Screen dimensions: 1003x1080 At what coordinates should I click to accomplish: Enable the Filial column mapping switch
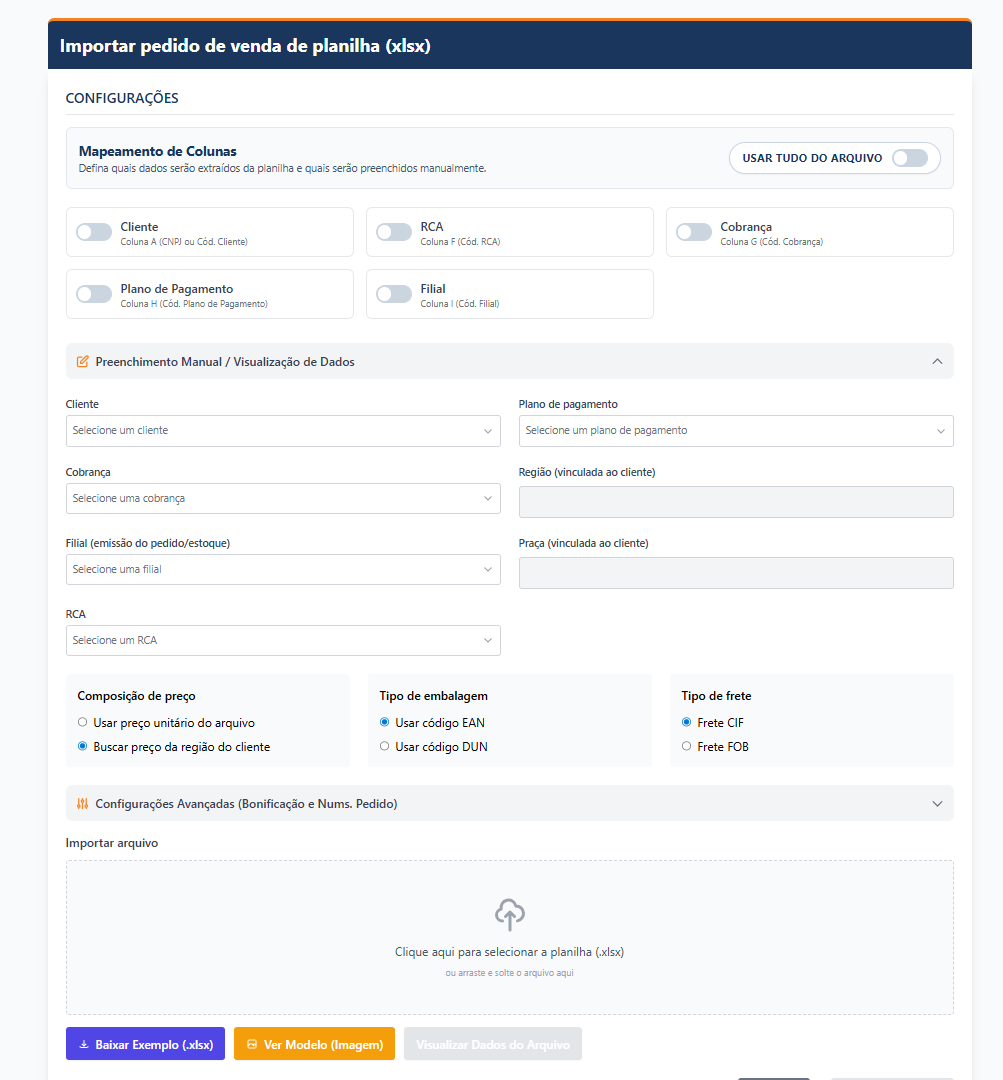pyautogui.click(x=392, y=293)
